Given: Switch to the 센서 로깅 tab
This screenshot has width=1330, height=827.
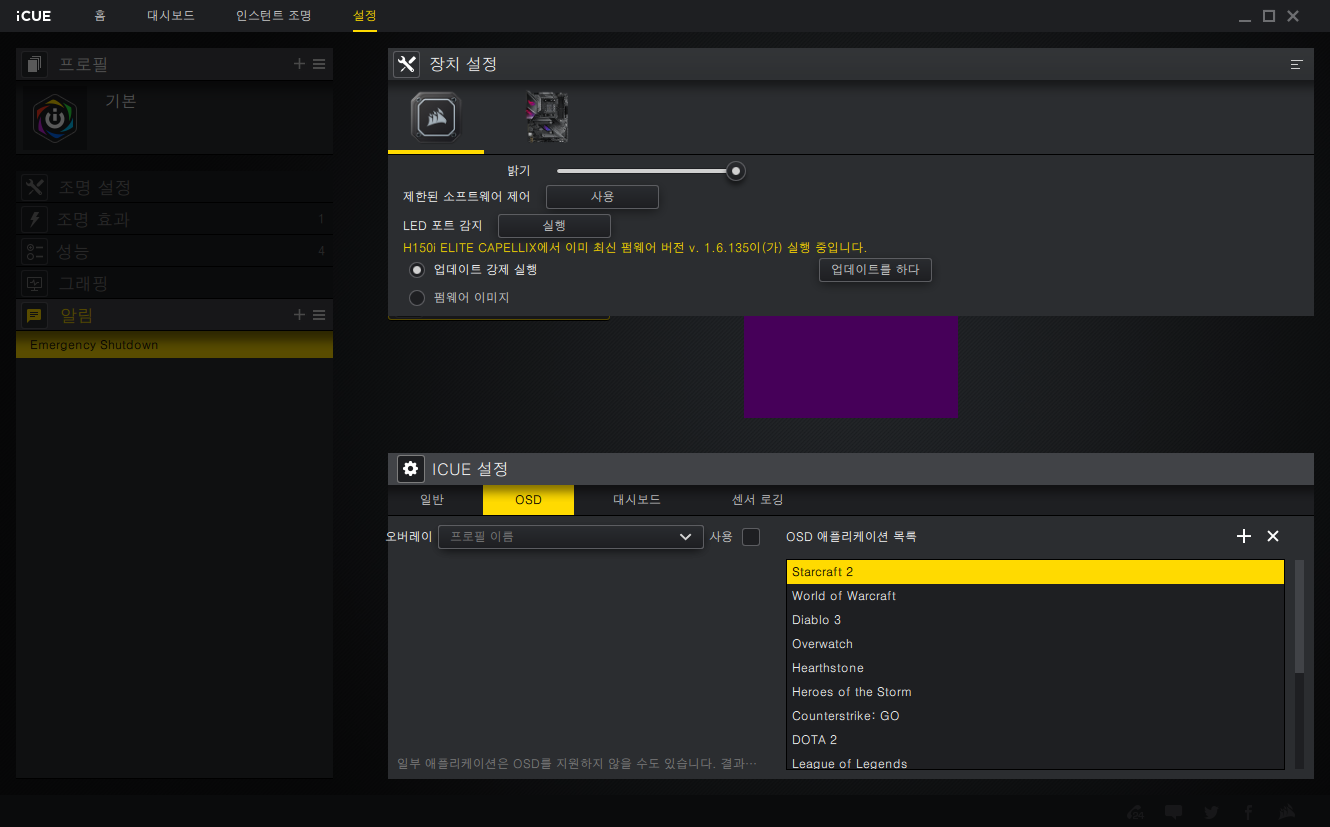Looking at the screenshot, I should click(x=758, y=500).
